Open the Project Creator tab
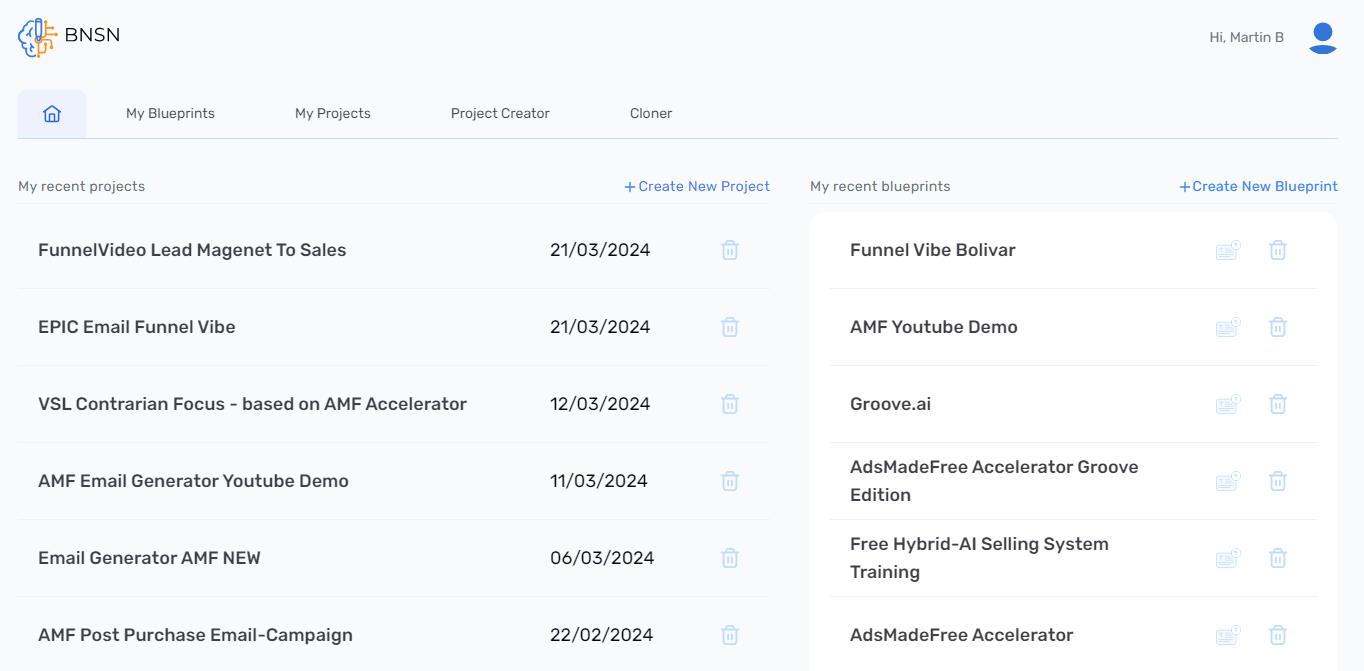The image size is (1364, 671). 500,114
